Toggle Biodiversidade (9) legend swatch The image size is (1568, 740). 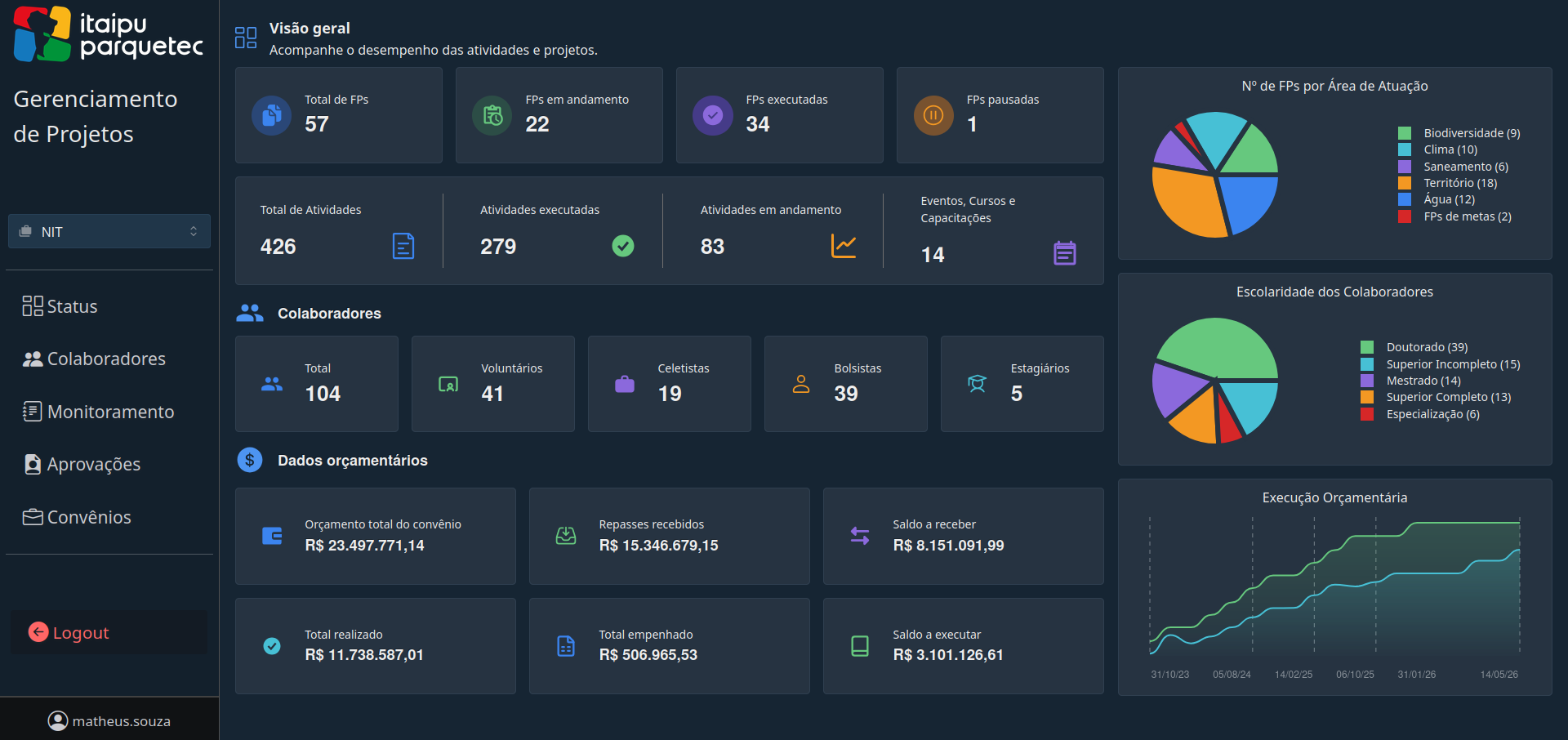(x=1405, y=133)
